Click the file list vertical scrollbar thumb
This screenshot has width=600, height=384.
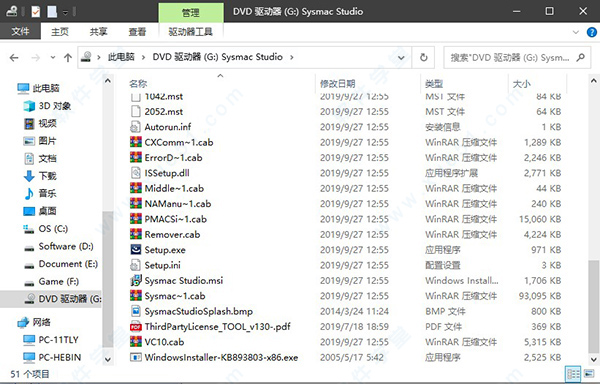tap(593, 306)
